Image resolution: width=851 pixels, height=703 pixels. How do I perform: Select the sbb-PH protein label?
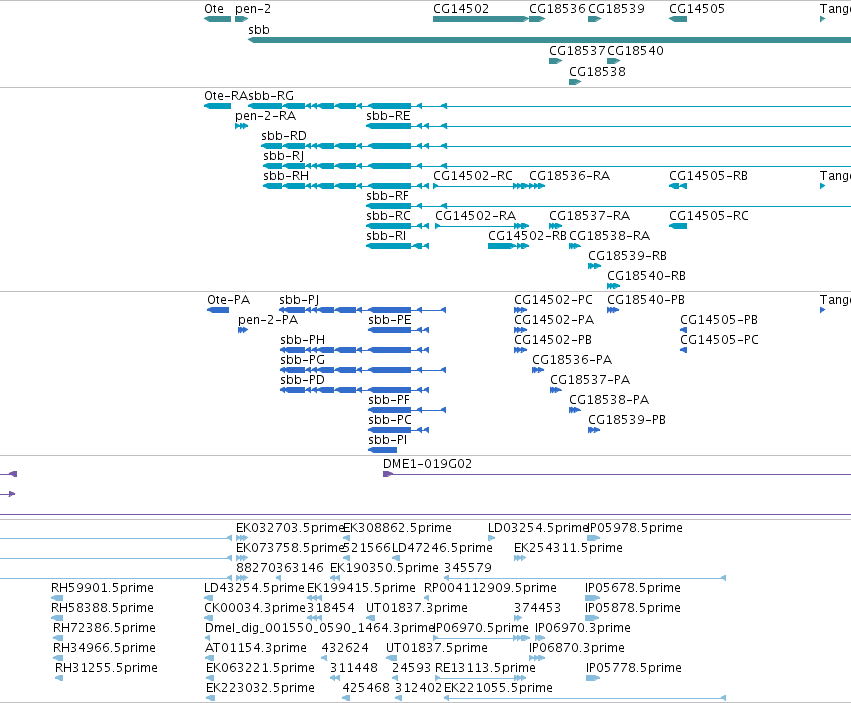click(x=302, y=340)
